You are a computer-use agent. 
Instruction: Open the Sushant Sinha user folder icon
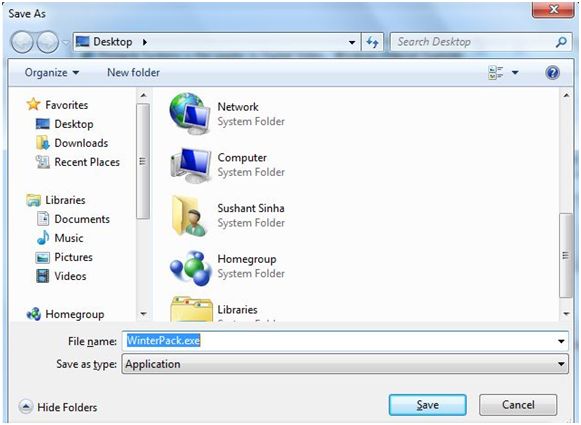(190, 216)
